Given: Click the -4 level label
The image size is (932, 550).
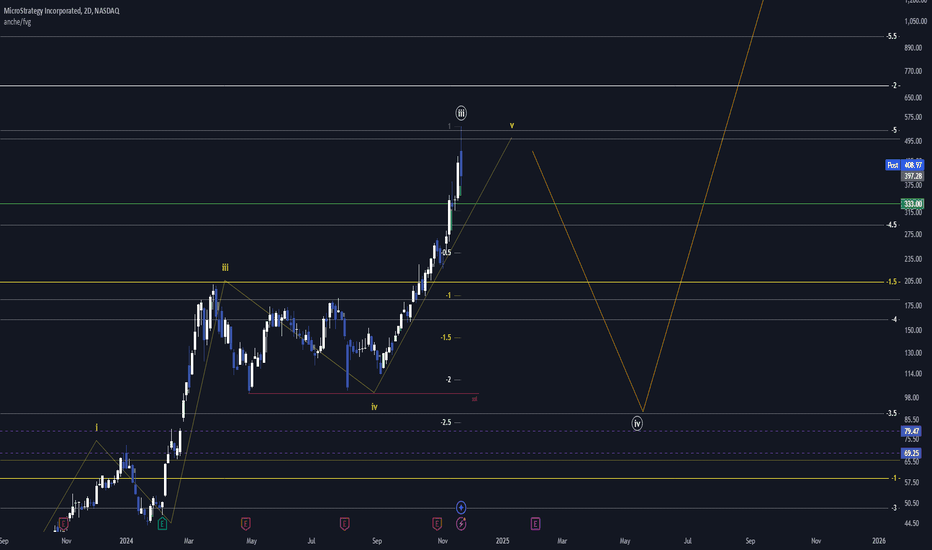Looking at the screenshot, I should [x=894, y=319].
